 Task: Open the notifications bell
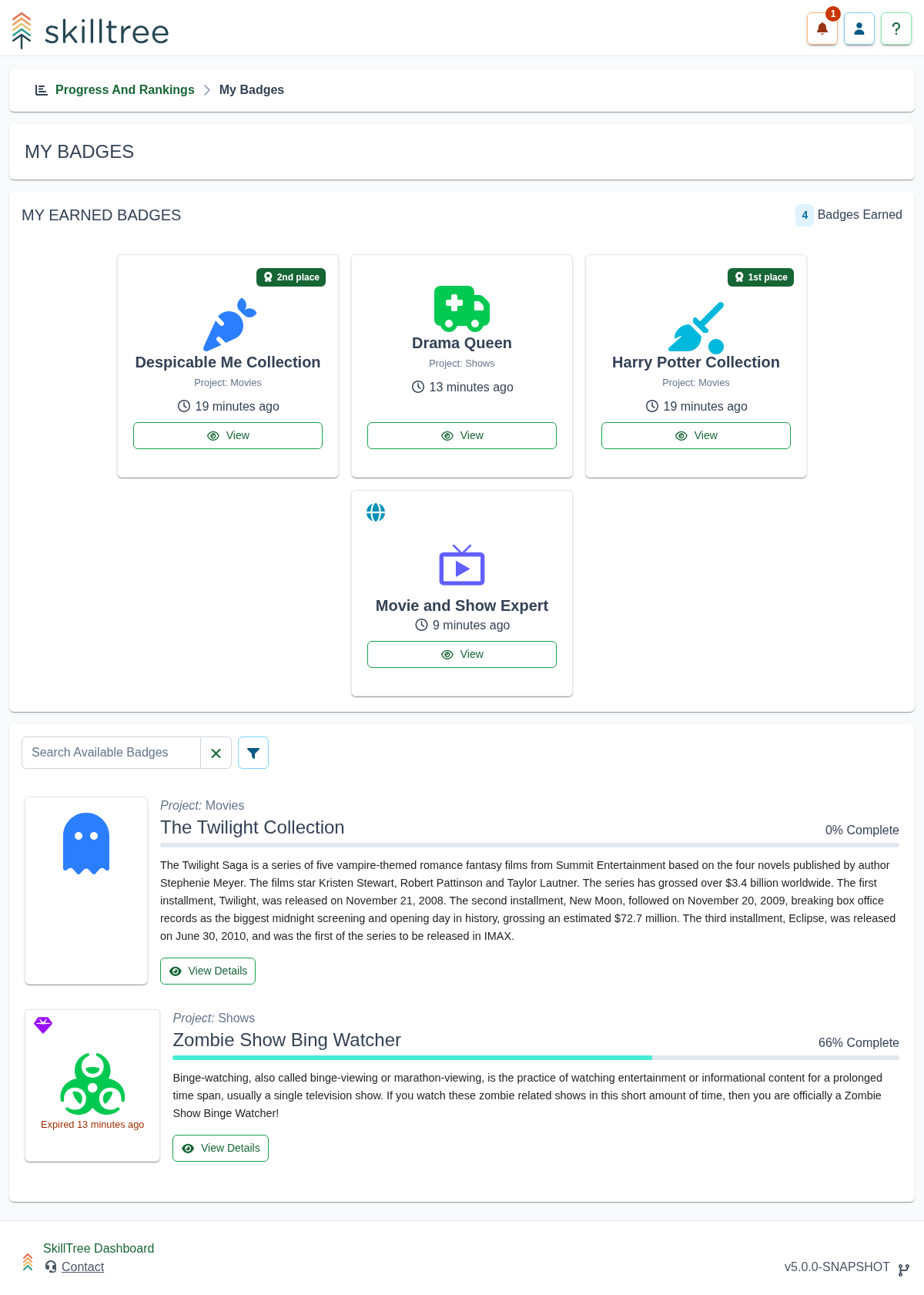tap(822, 29)
